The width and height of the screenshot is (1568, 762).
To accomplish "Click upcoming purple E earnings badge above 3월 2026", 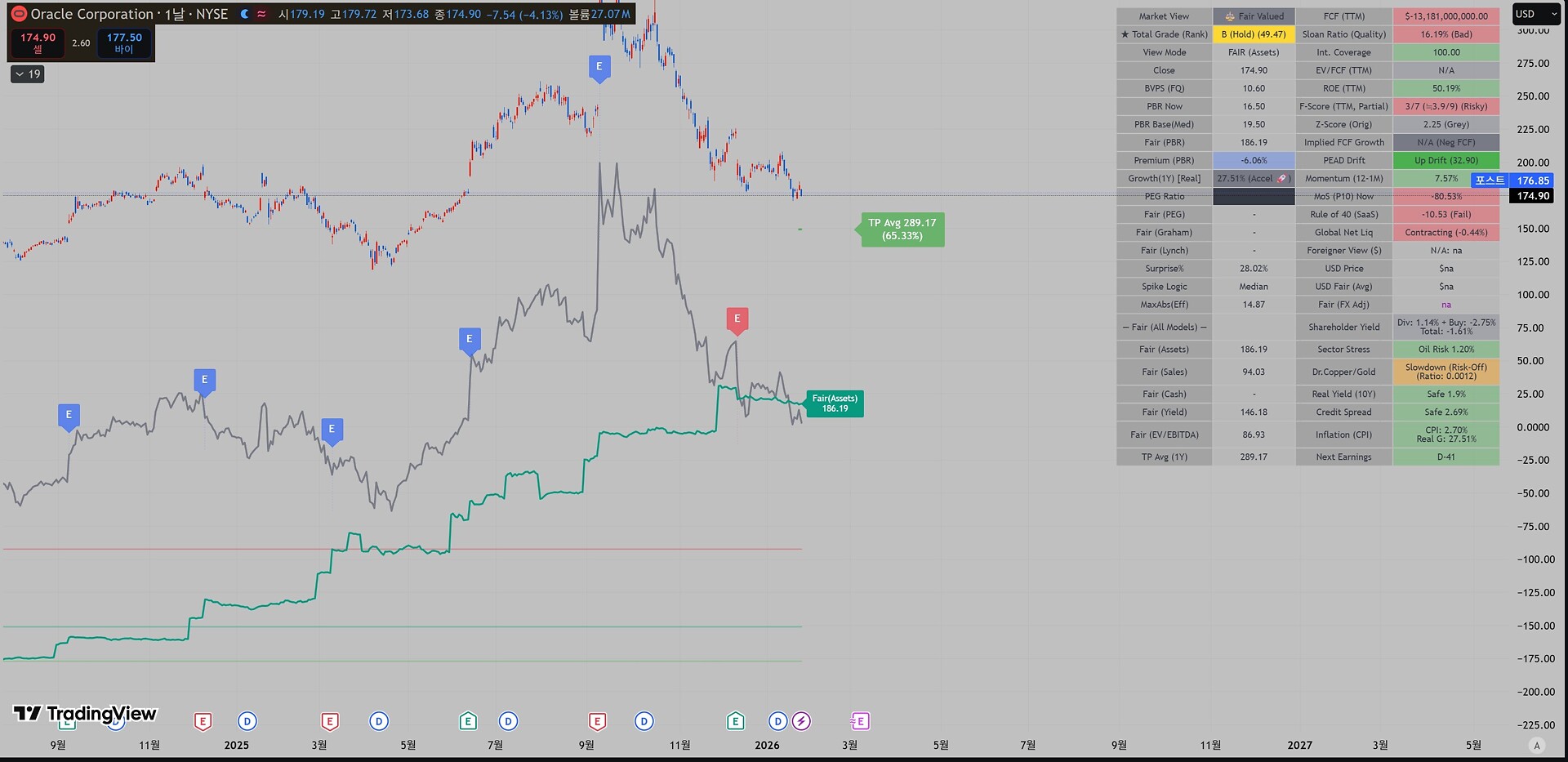I will tap(860, 721).
